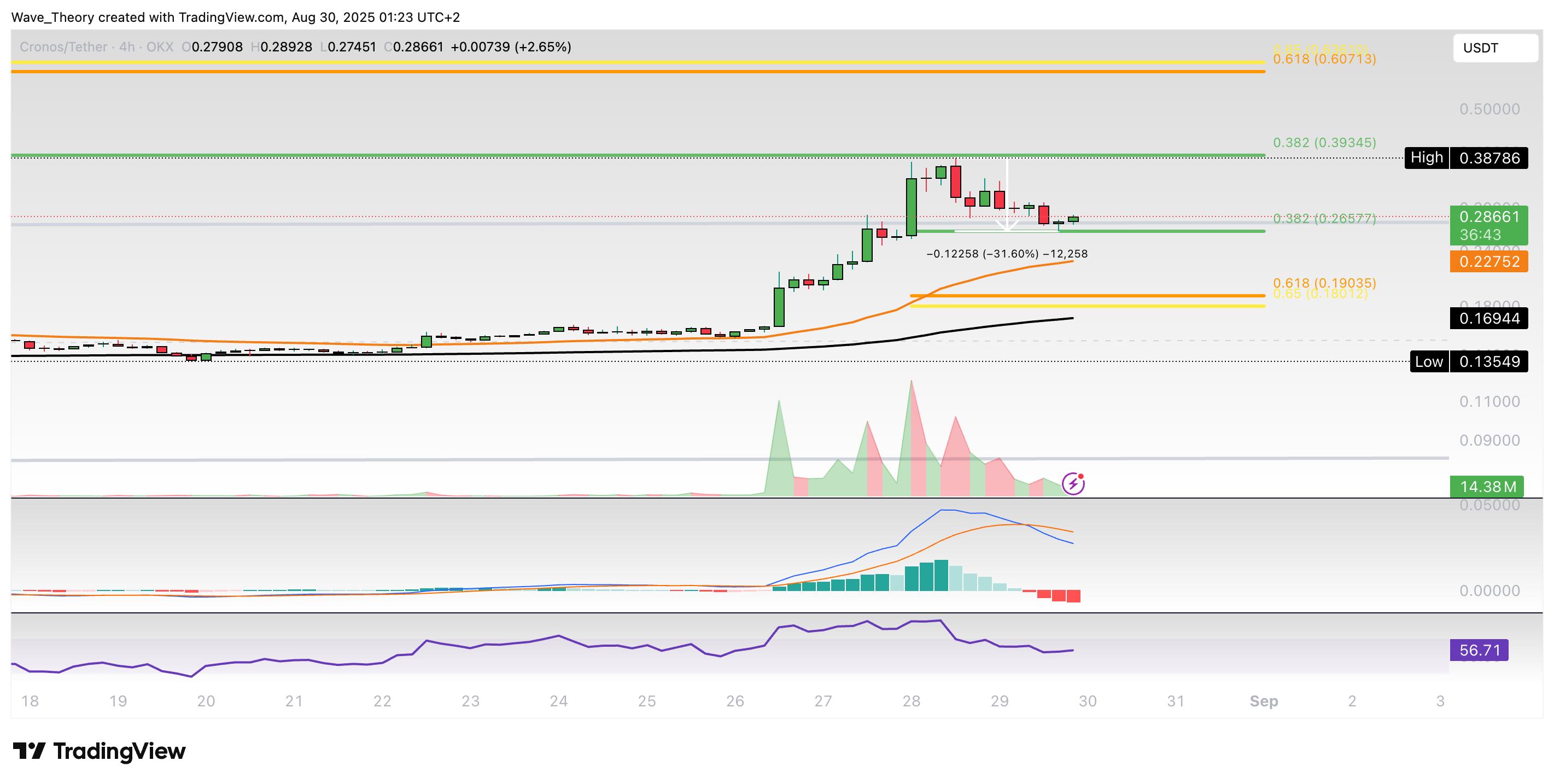
Task: Select the 0.618 (0.60713) Fibonacci level label
Action: [x=1324, y=59]
